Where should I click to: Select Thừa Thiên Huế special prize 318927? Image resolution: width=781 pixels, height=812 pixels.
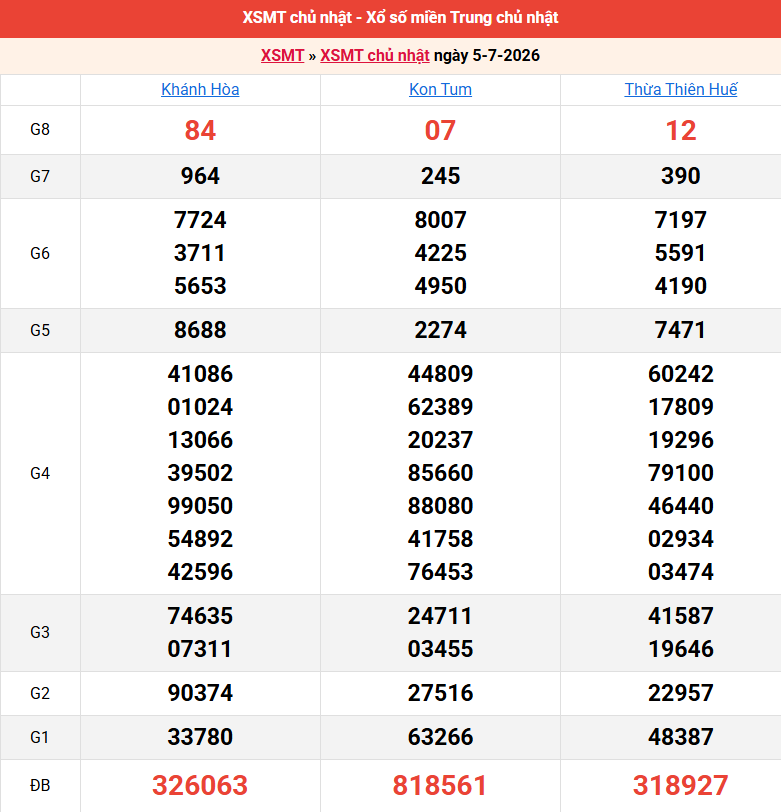tap(681, 786)
